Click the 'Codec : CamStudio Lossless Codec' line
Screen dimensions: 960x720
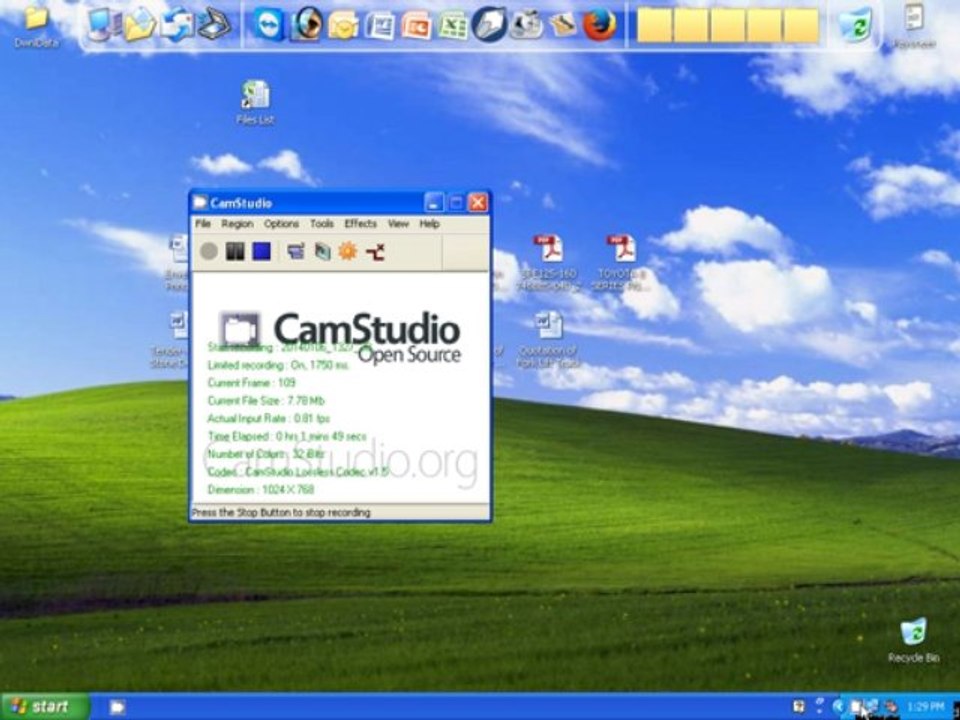298,471
